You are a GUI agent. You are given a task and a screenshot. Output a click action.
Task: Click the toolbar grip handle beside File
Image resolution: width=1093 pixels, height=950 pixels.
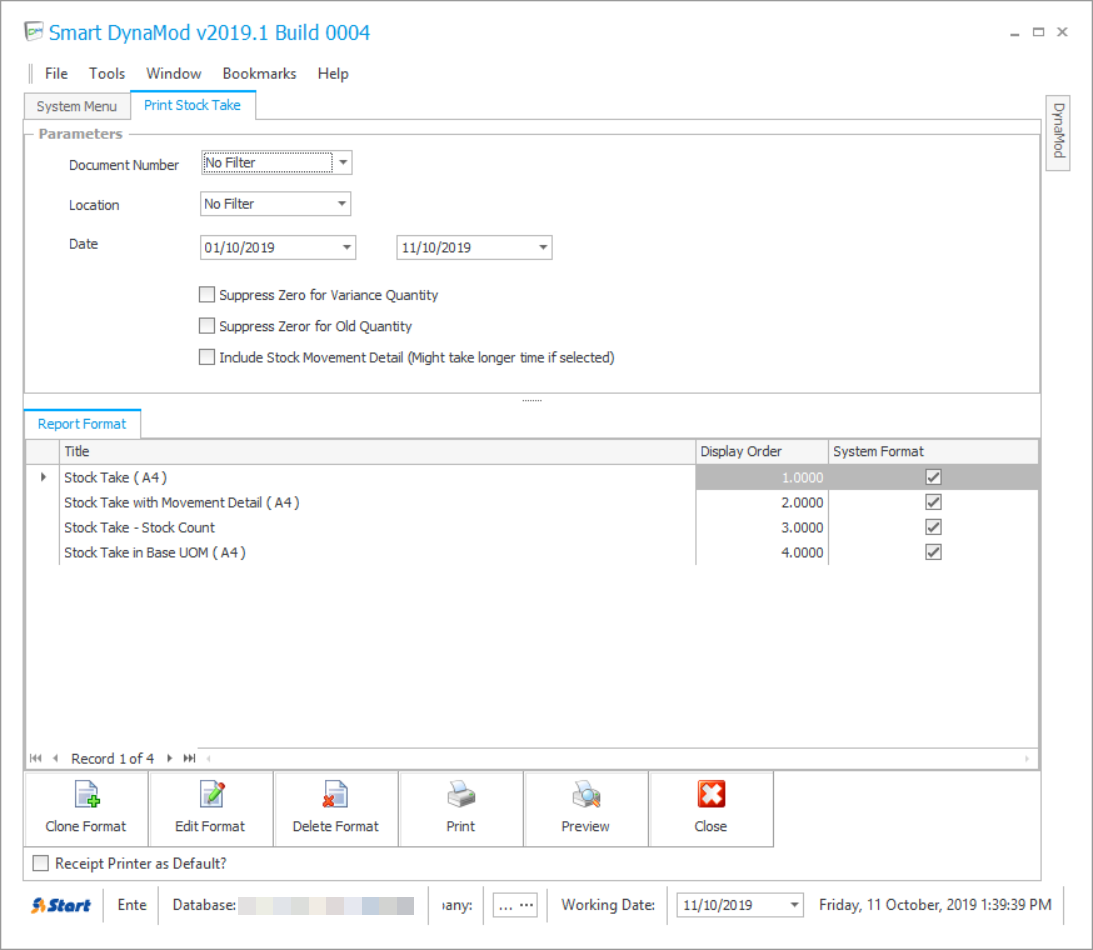click(x=31, y=74)
